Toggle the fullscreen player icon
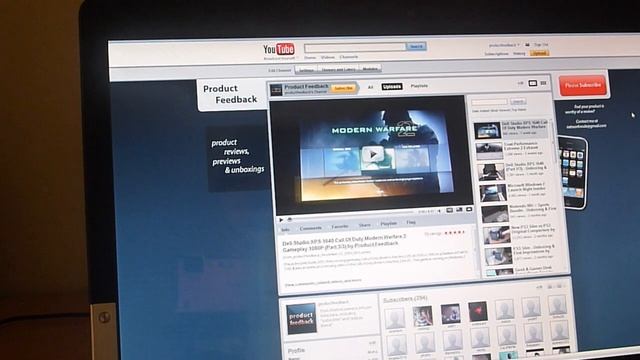This screenshot has height=360, width=640. (469, 209)
